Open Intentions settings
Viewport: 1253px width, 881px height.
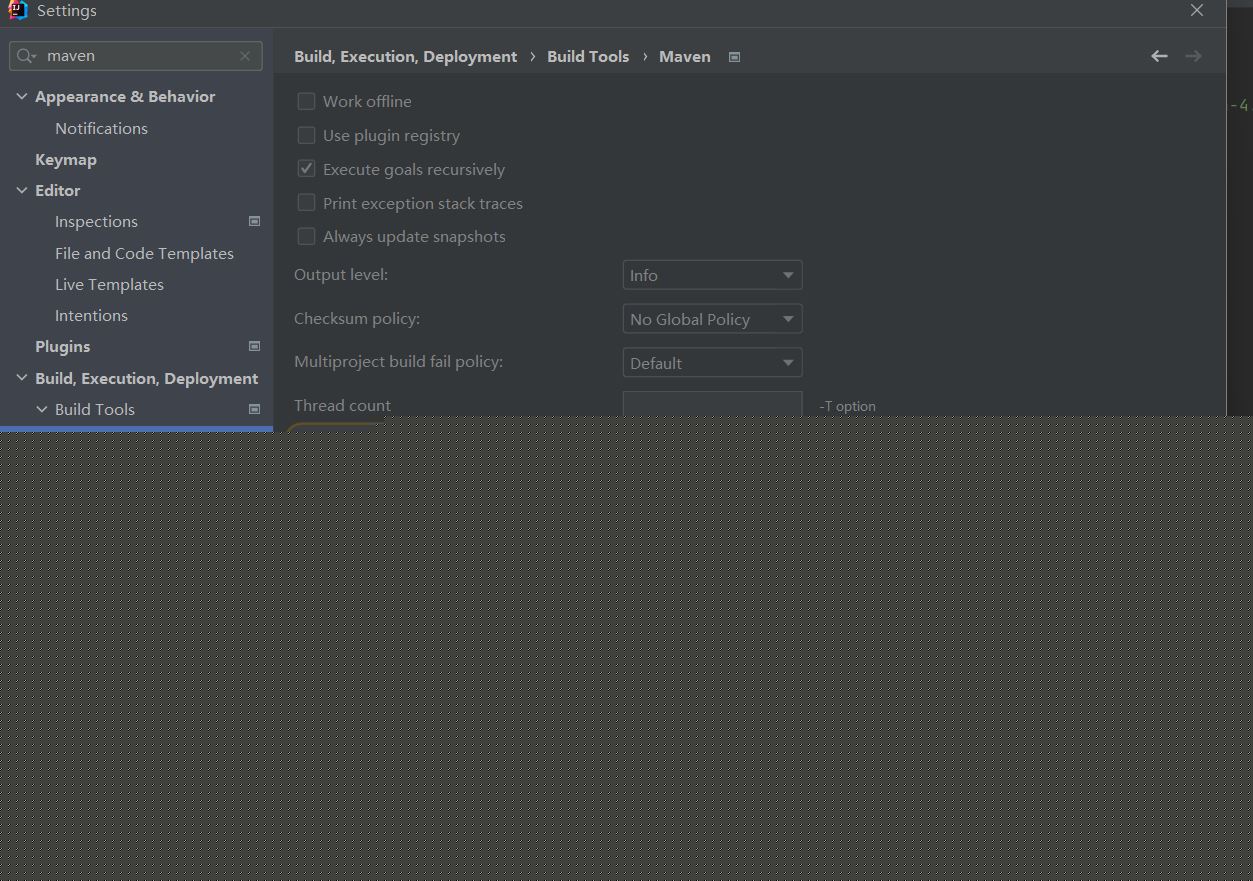click(x=91, y=315)
